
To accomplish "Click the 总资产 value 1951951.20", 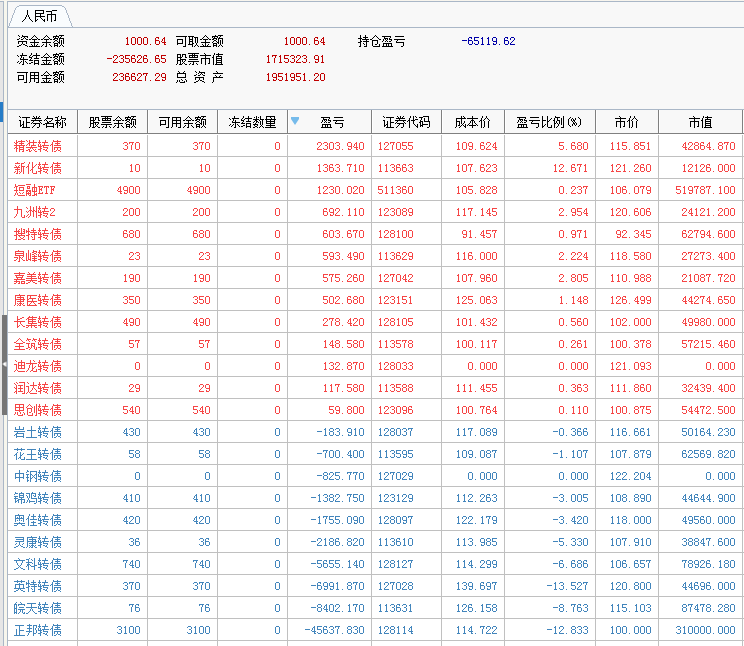I will [295, 77].
